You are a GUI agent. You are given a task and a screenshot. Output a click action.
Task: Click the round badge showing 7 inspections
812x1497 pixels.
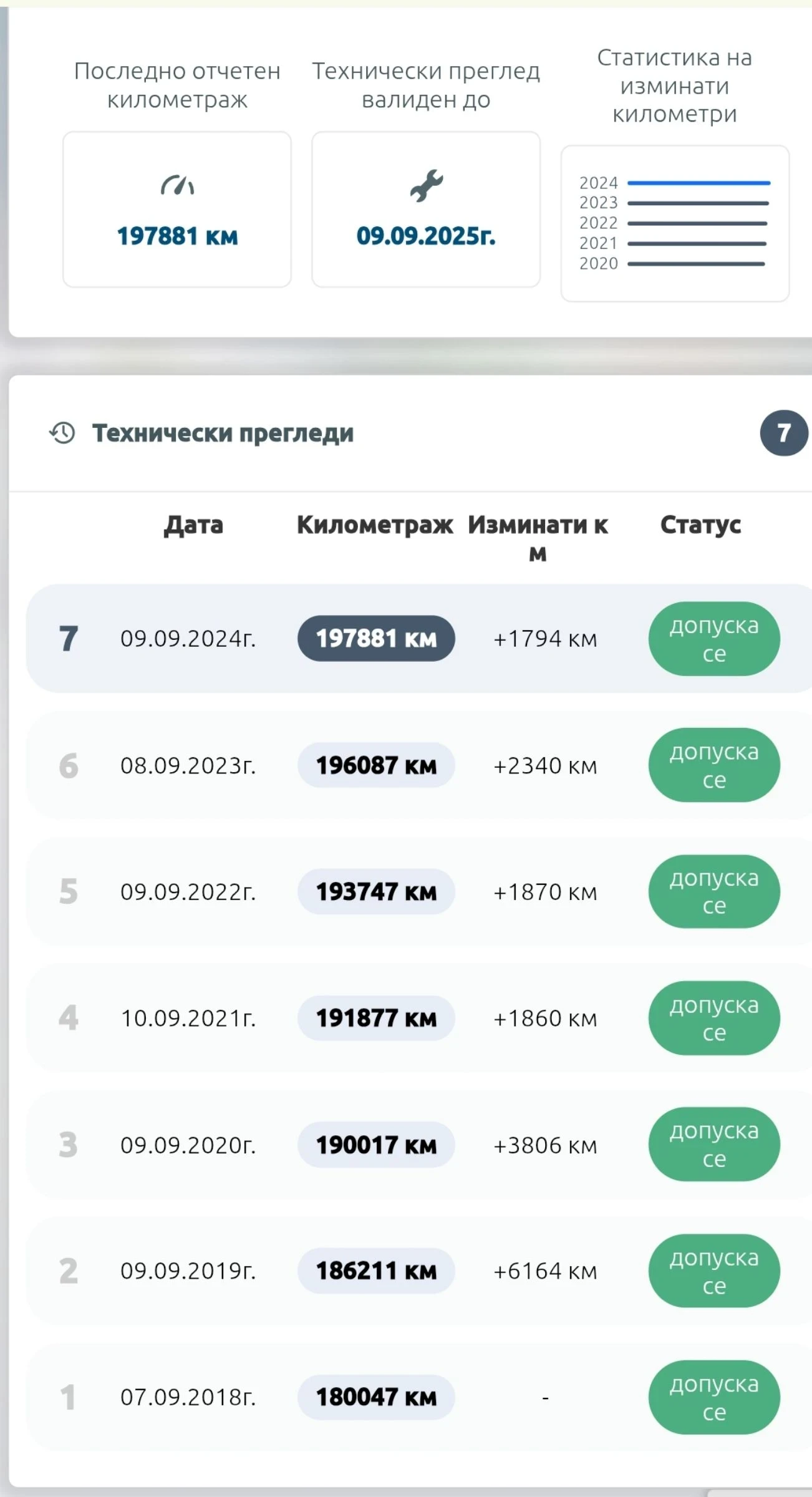783,433
